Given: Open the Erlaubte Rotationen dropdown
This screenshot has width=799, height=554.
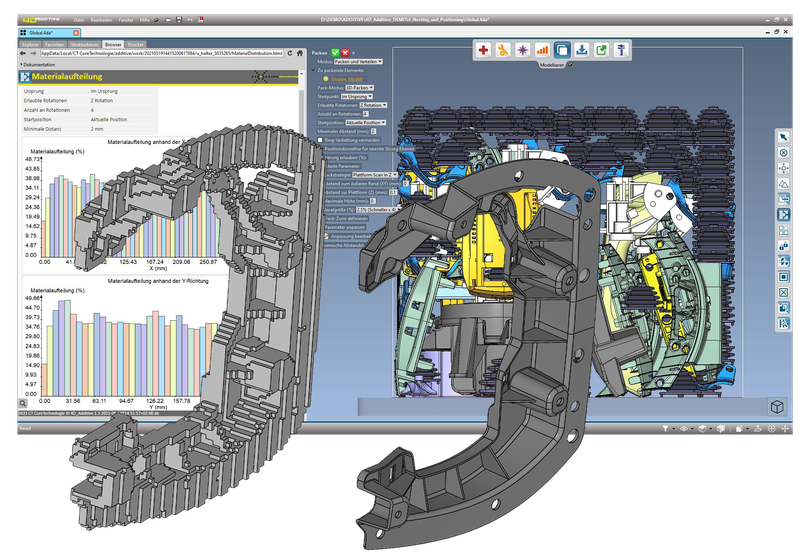Looking at the screenshot, I should [x=372, y=104].
